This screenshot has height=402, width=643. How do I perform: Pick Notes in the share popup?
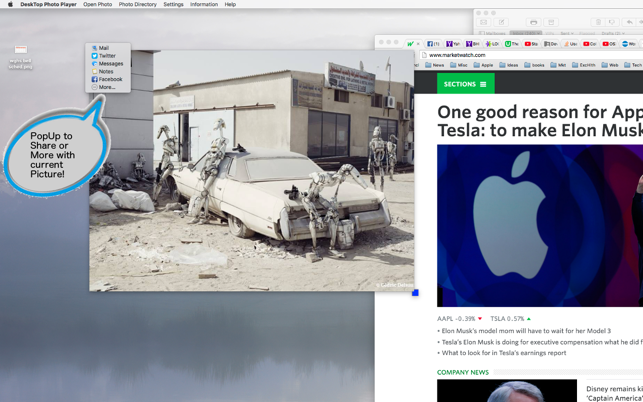pos(105,72)
